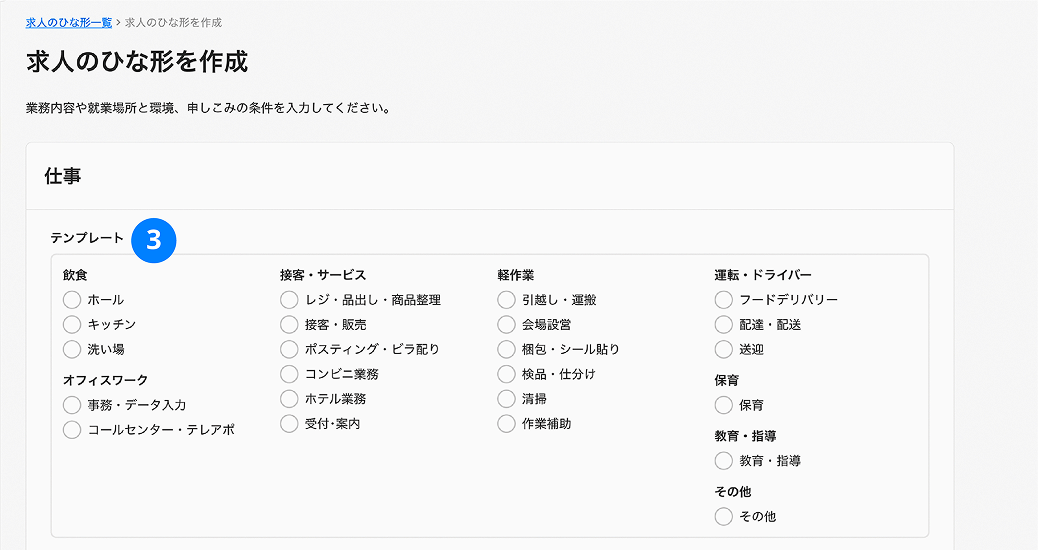Select the ホール radio button
Image resolution: width=1039 pixels, height=551 pixels.
(x=72, y=300)
